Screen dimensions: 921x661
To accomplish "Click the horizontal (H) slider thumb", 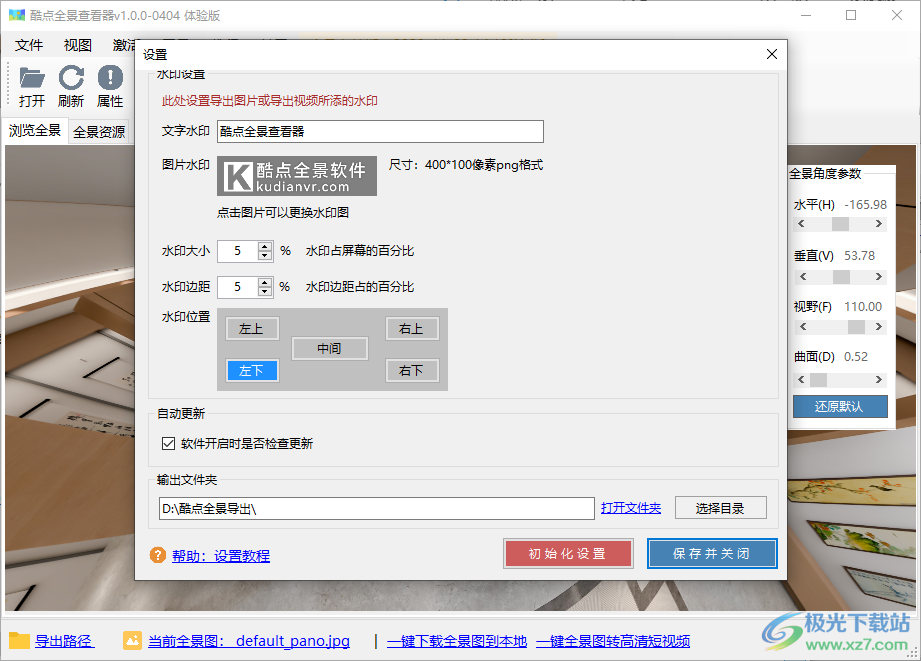I will click(x=841, y=224).
